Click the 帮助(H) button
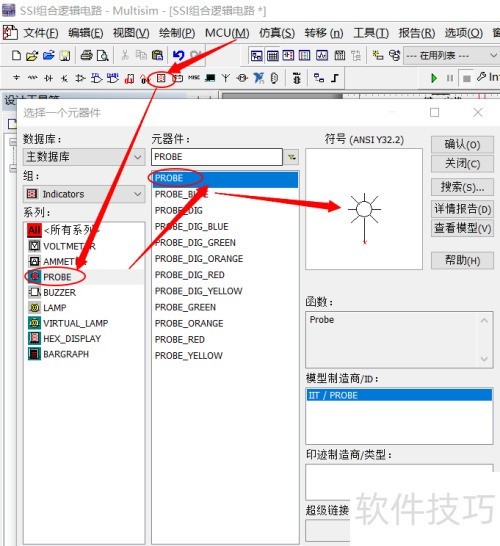This screenshot has width=500, height=546. [462, 260]
